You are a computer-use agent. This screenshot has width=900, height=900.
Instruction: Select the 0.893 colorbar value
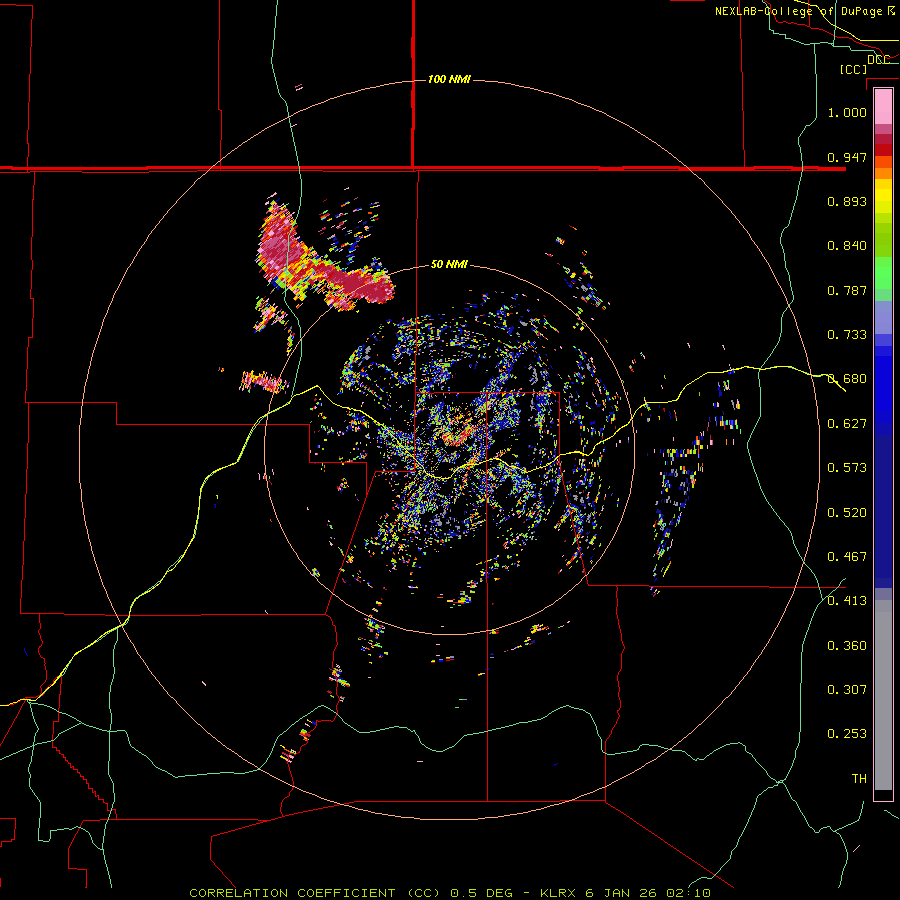847,201
